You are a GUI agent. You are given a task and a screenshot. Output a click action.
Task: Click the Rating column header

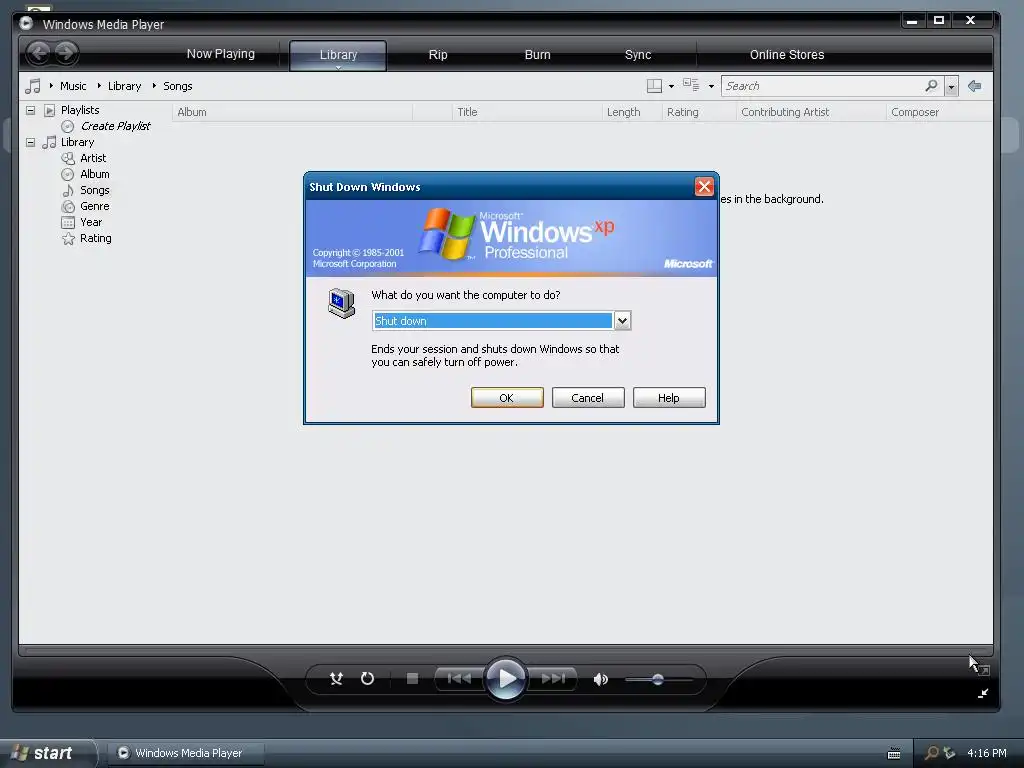pos(699,112)
